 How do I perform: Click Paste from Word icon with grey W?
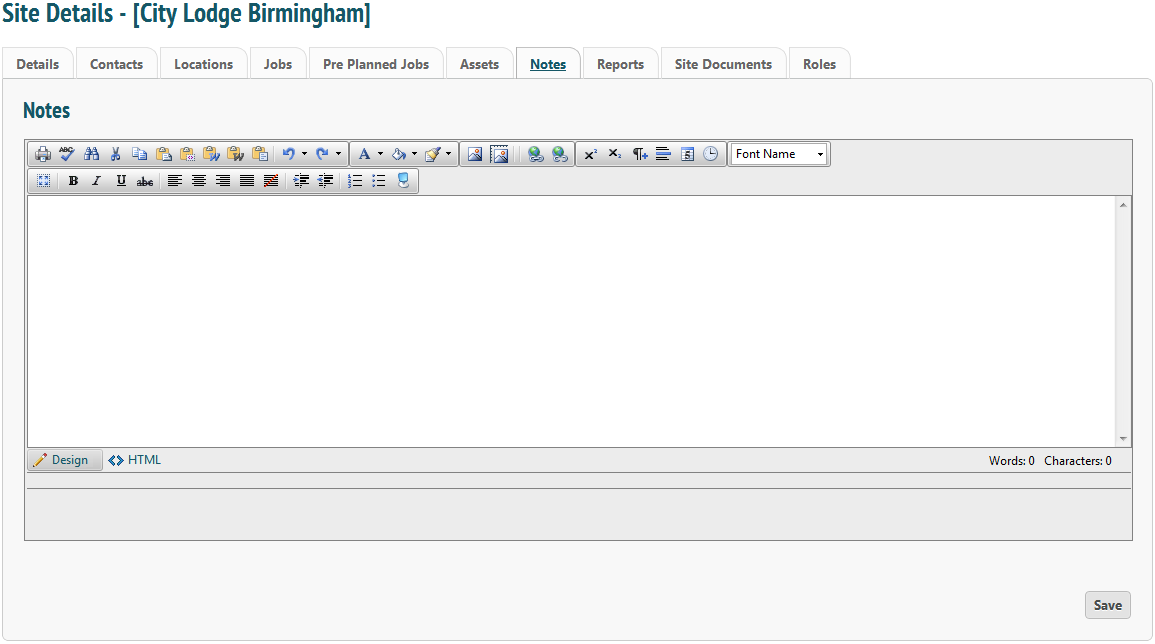pos(236,154)
